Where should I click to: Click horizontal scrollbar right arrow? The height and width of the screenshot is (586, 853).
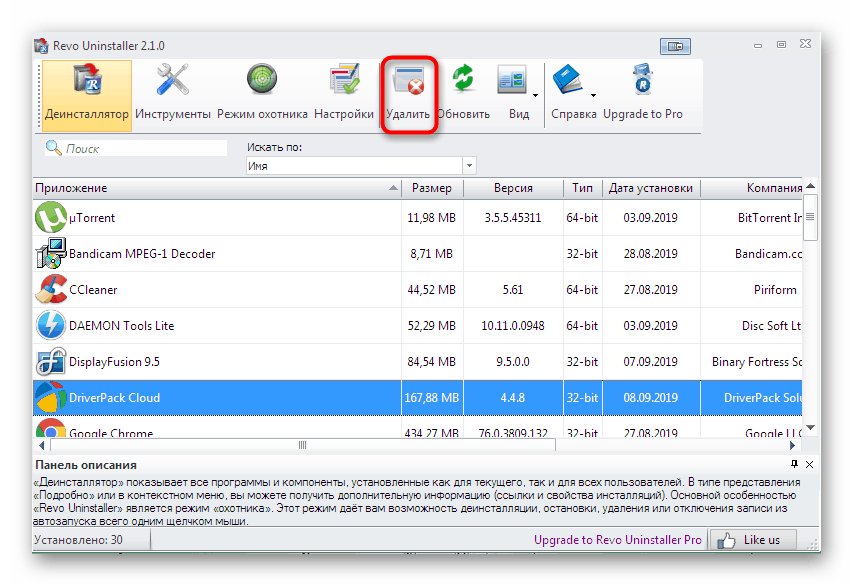pos(792,445)
